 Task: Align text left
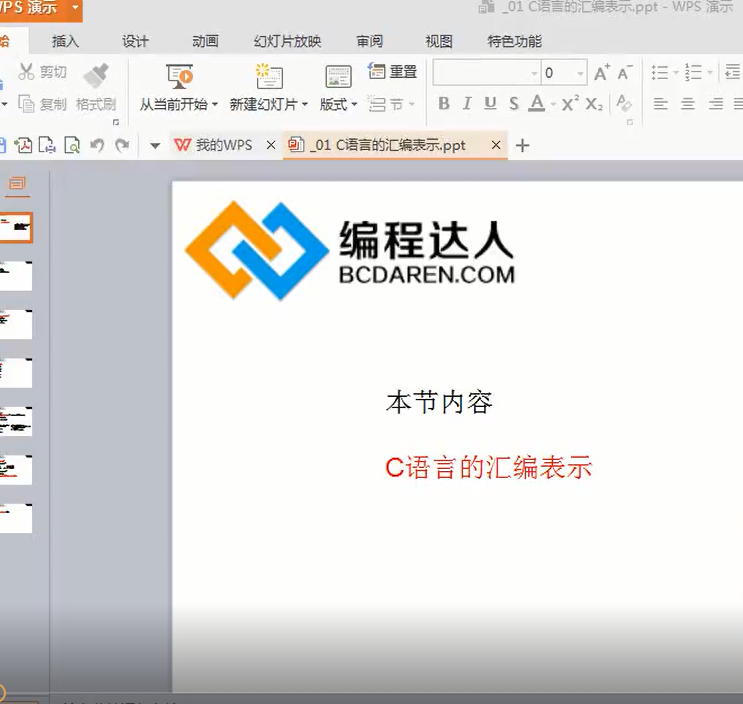[x=661, y=103]
